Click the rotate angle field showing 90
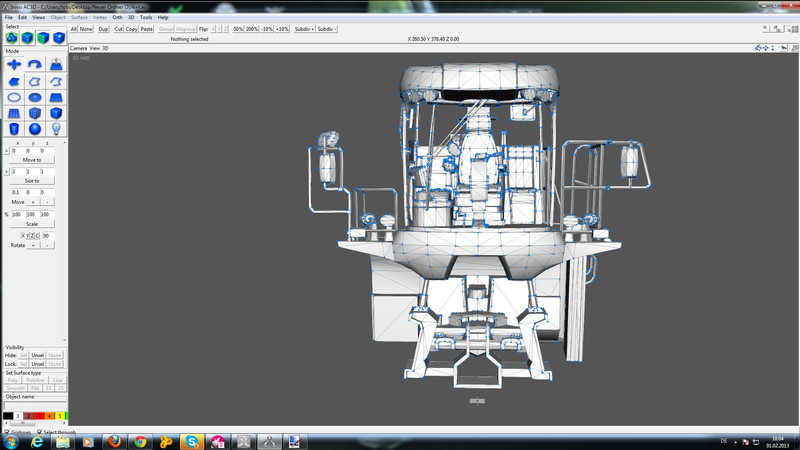Screen dimensions: 800x450 (x=47, y=236)
